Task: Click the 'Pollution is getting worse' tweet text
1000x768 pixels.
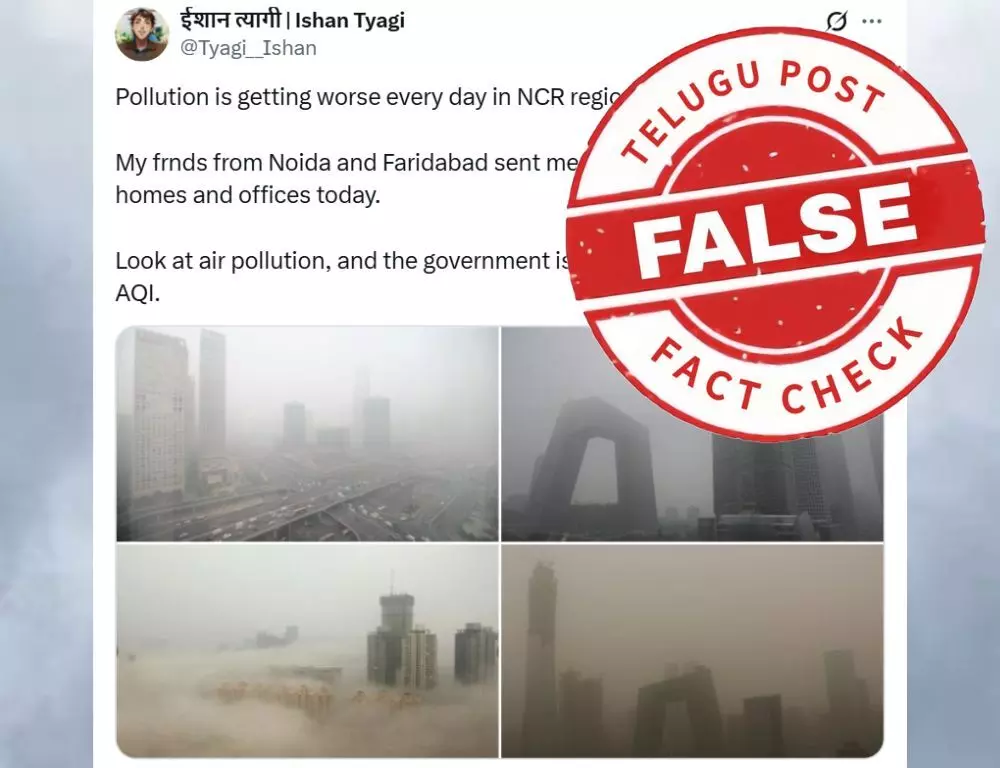Action: pyautogui.click(x=367, y=97)
